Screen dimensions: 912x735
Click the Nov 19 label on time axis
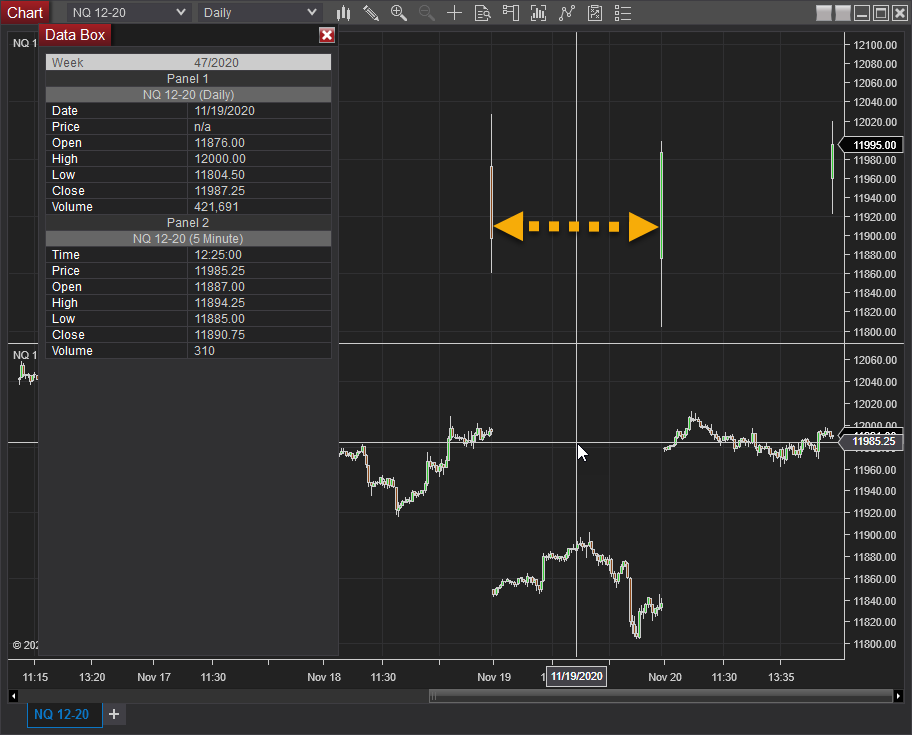tap(494, 677)
